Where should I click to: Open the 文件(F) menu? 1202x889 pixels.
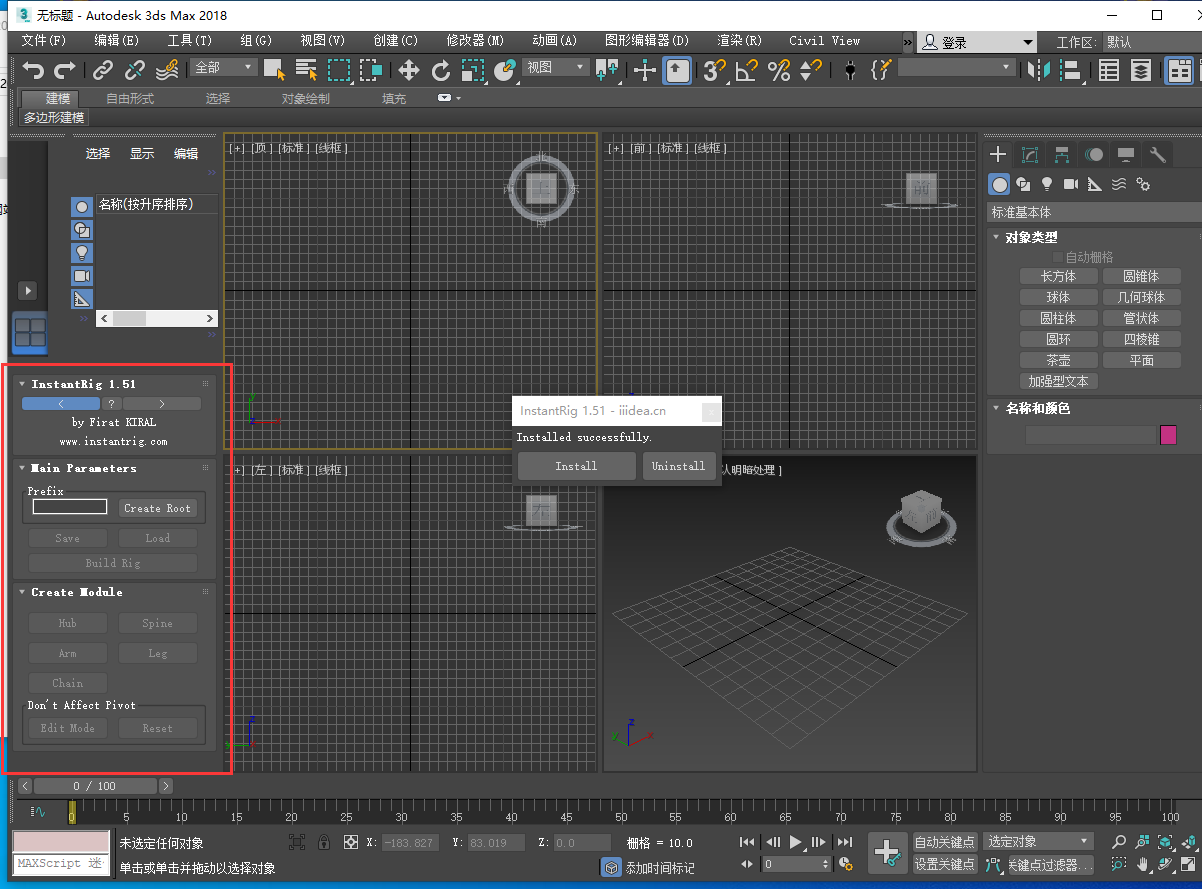(x=44, y=41)
